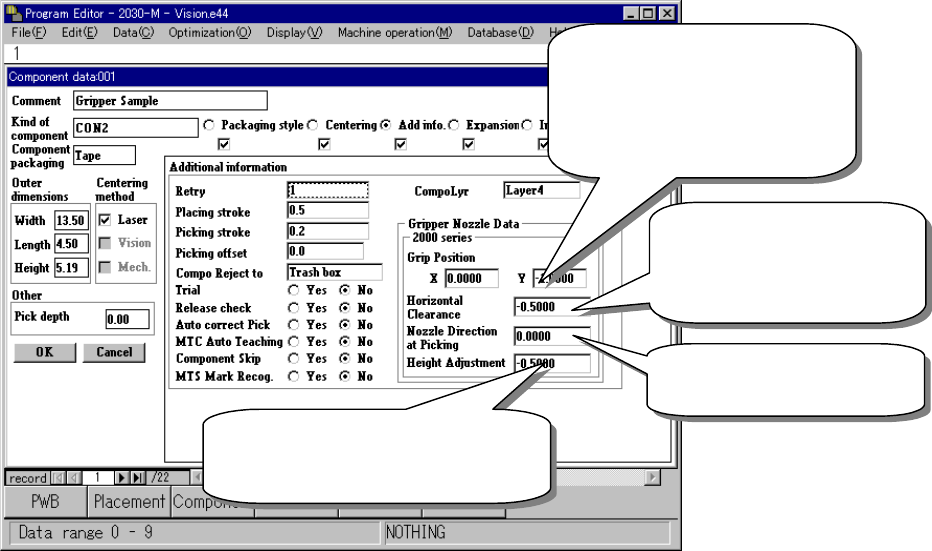Set MTC Auto Teaching to Yes

294,342
